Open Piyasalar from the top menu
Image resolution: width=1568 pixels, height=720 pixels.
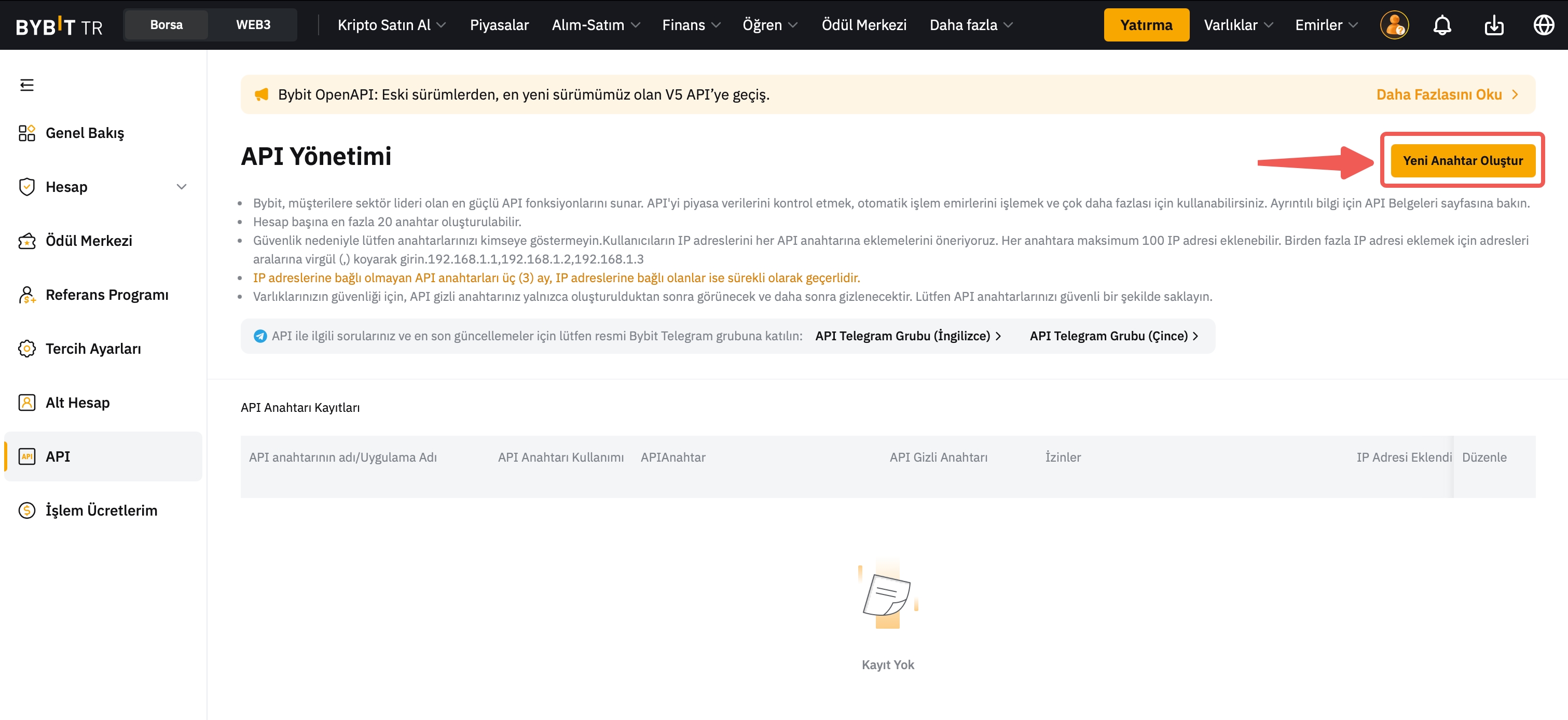pyautogui.click(x=499, y=25)
